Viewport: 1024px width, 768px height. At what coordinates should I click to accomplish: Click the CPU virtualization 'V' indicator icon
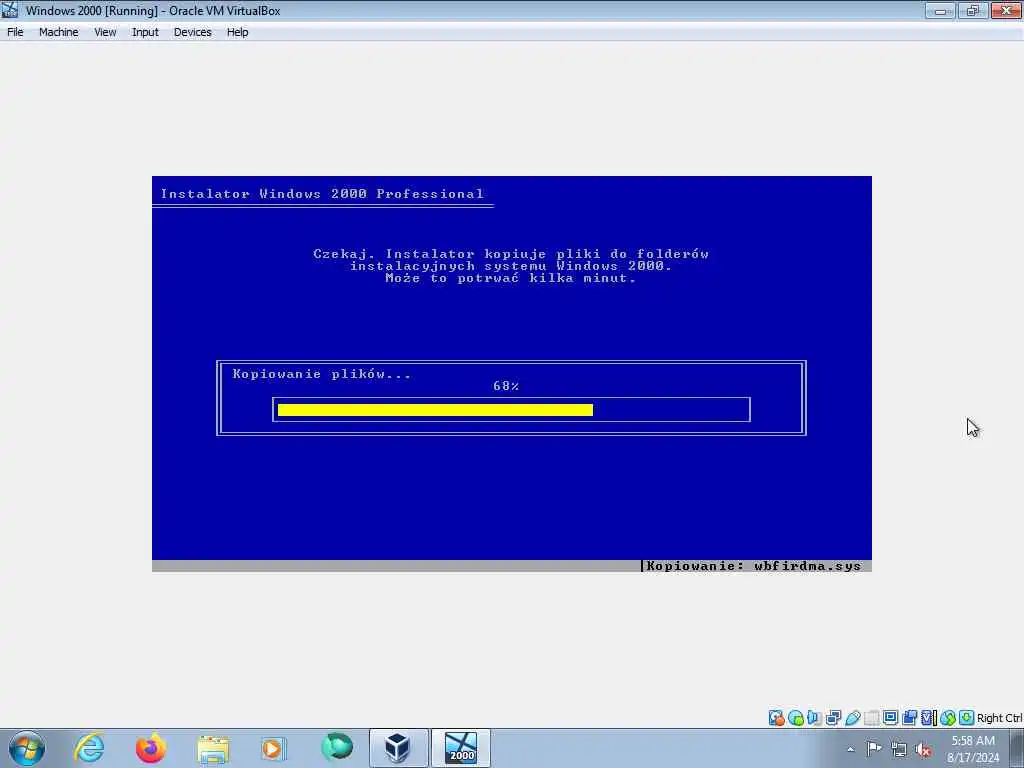929,718
